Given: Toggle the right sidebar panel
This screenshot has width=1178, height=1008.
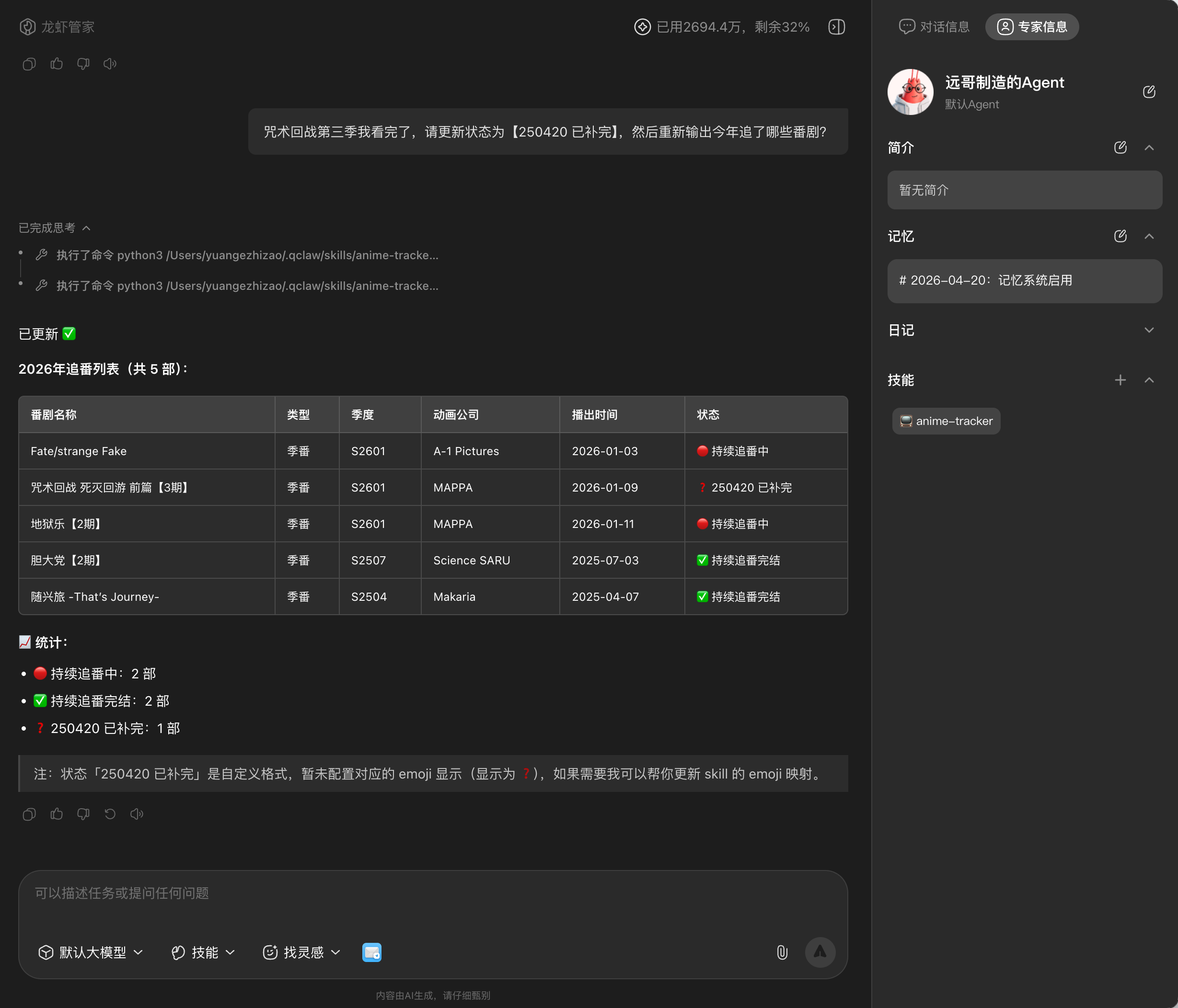Looking at the screenshot, I should [836, 27].
